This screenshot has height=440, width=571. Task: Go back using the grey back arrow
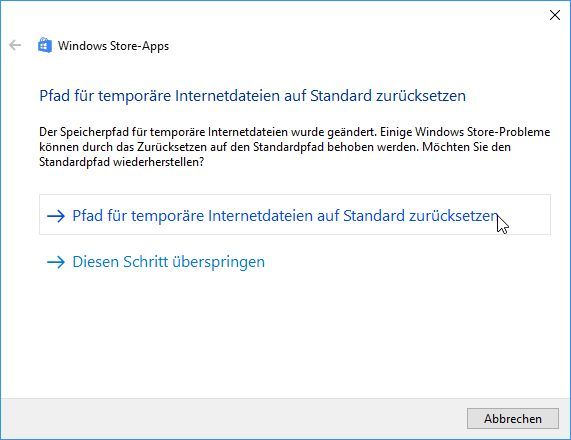point(15,46)
